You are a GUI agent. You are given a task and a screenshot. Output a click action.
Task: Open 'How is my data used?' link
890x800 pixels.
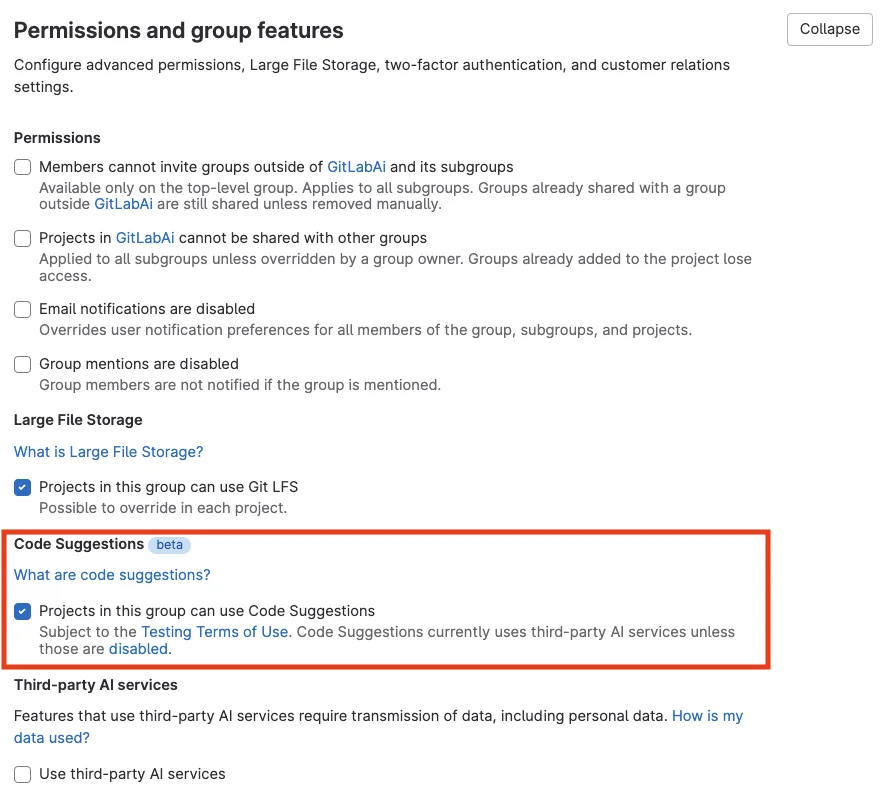click(x=706, y=716)
